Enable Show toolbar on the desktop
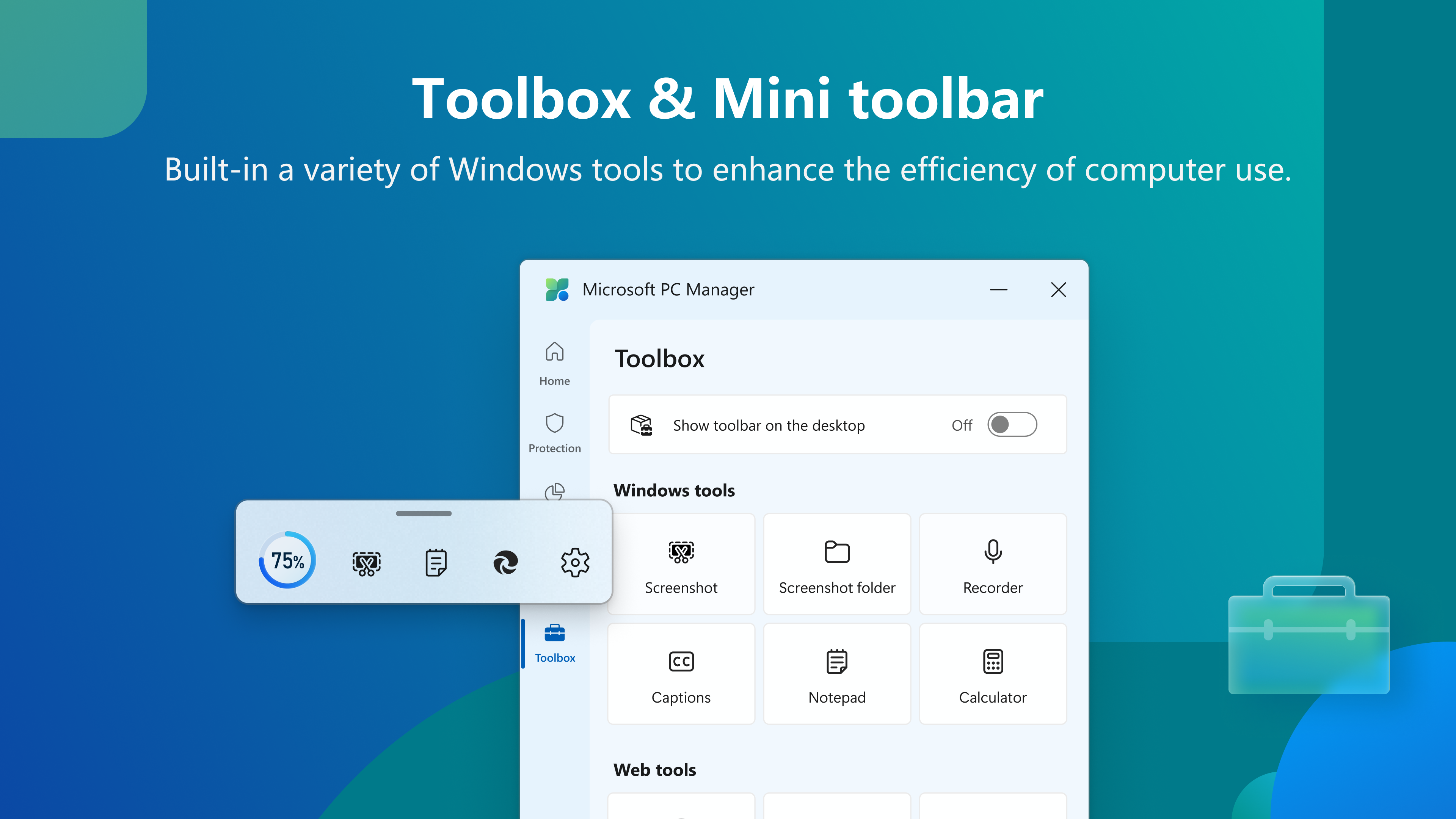Viewport: 1456px width, 819px height. (x=1012, y=425)
